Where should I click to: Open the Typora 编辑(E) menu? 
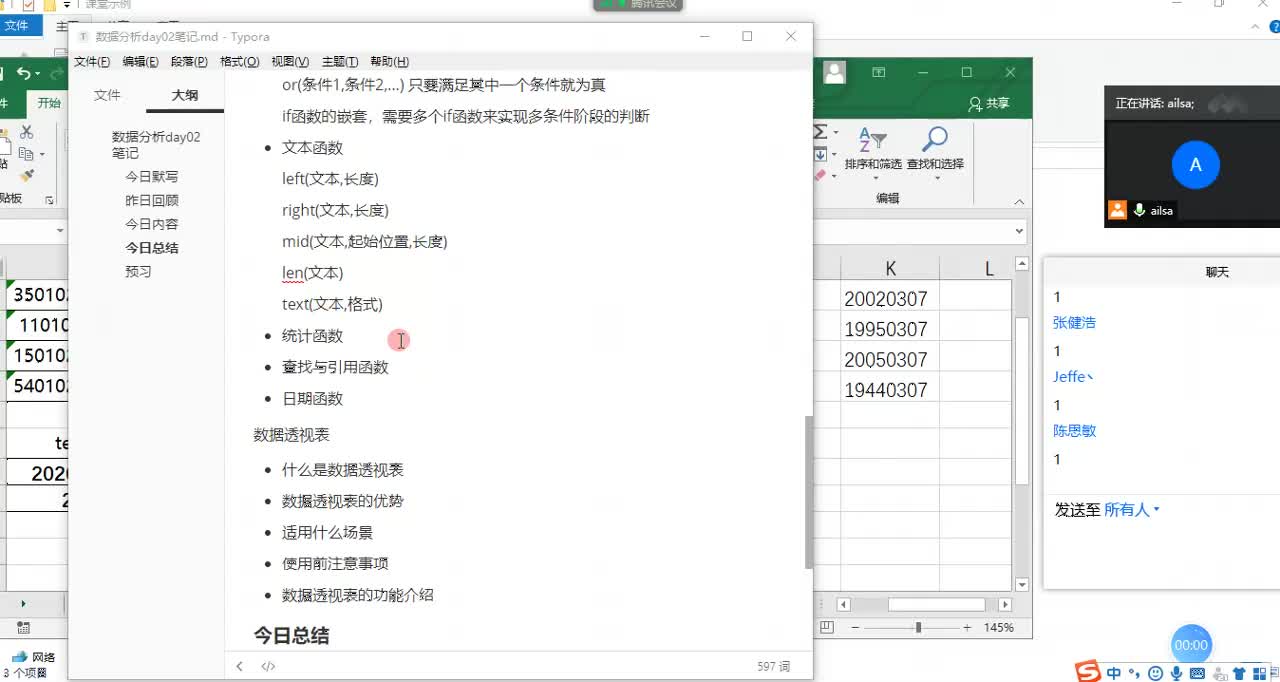tap(140, 62)
